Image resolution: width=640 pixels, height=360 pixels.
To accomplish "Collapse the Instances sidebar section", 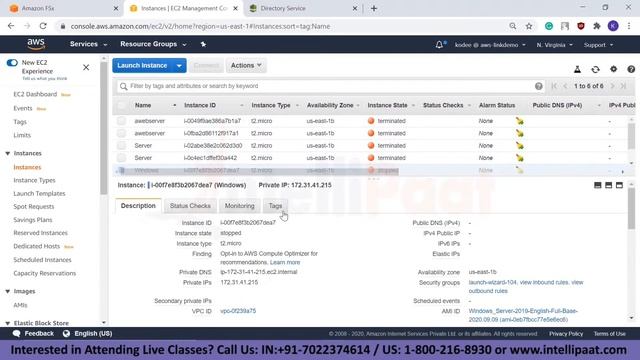I will 7,153.
